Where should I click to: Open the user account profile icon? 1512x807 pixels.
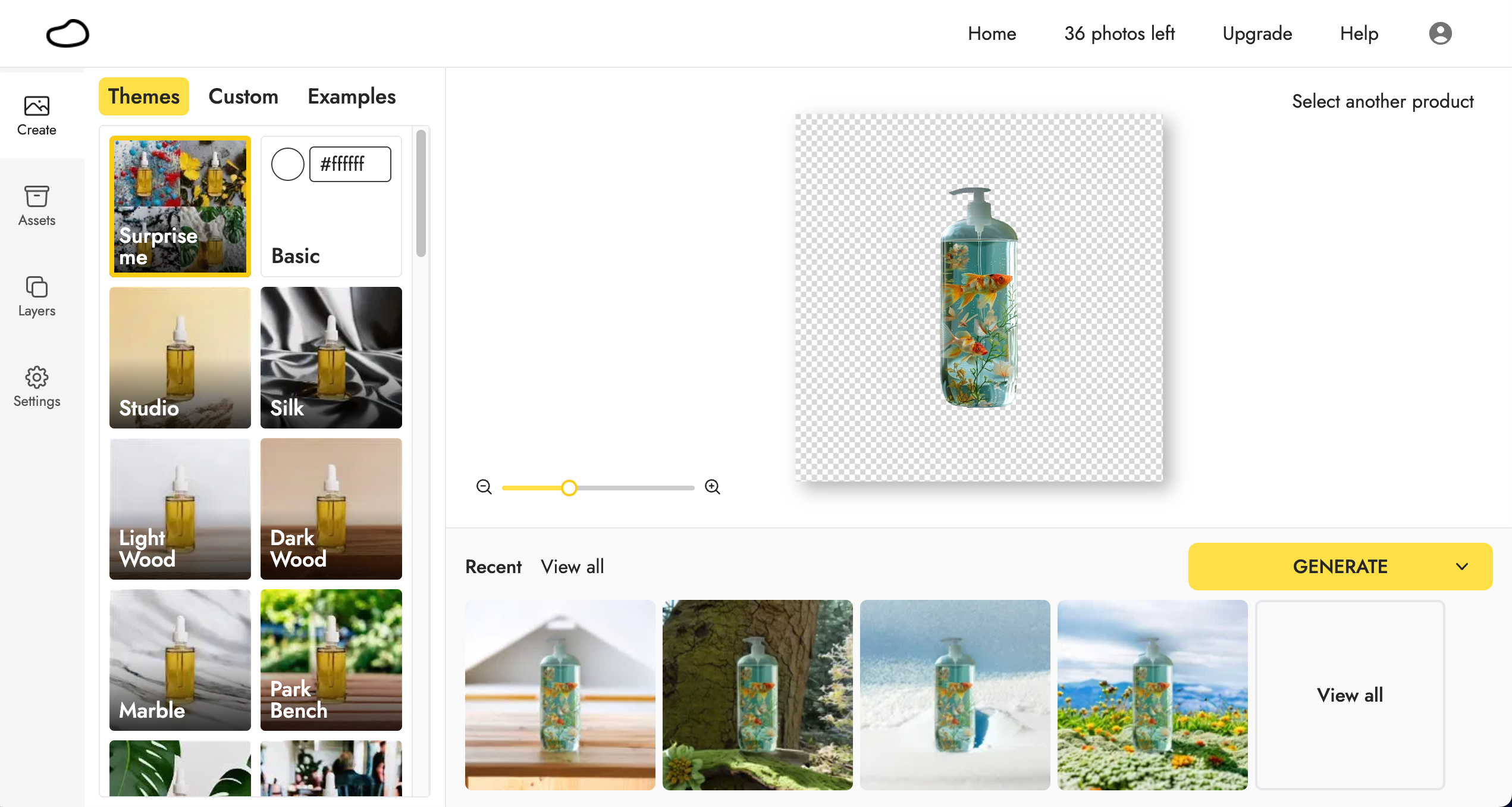click(1440, 33)
